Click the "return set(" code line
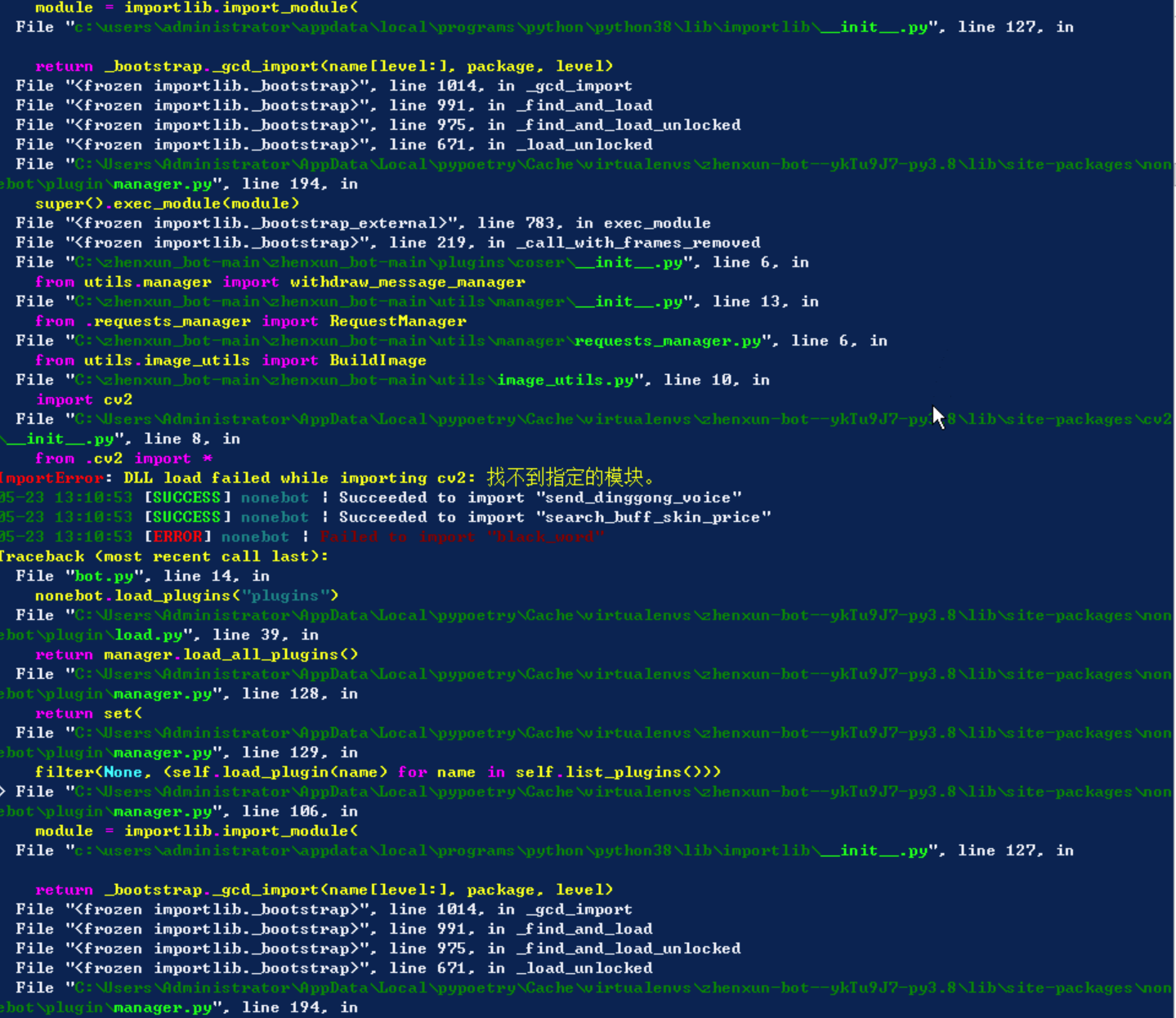 [x=88, y=713]
